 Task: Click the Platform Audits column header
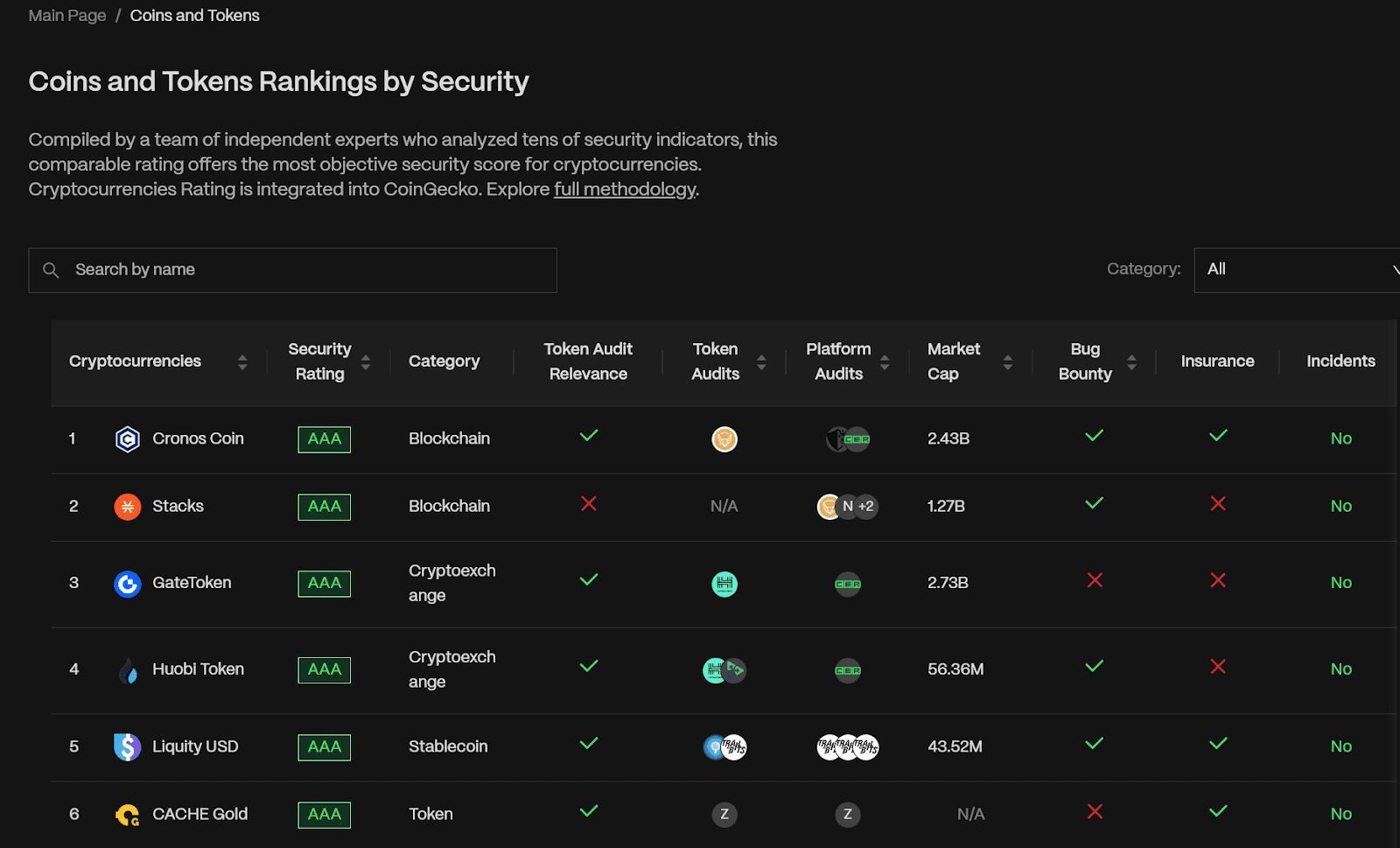838,361
